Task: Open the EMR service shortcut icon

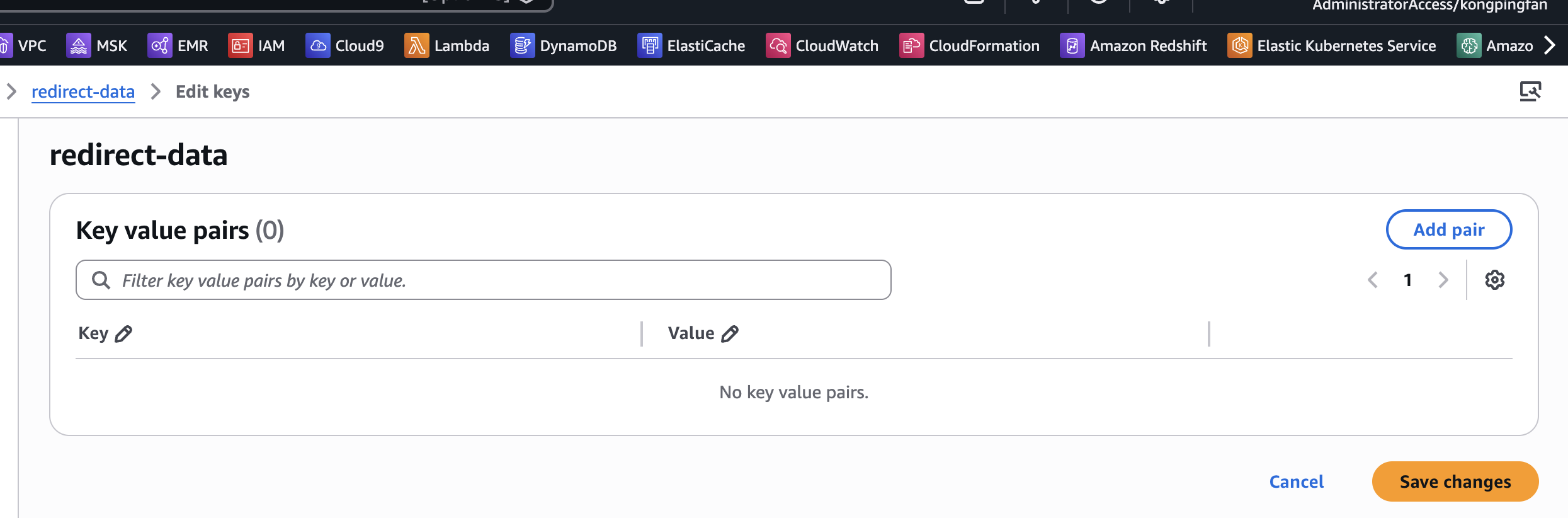Action: (159, 46)
